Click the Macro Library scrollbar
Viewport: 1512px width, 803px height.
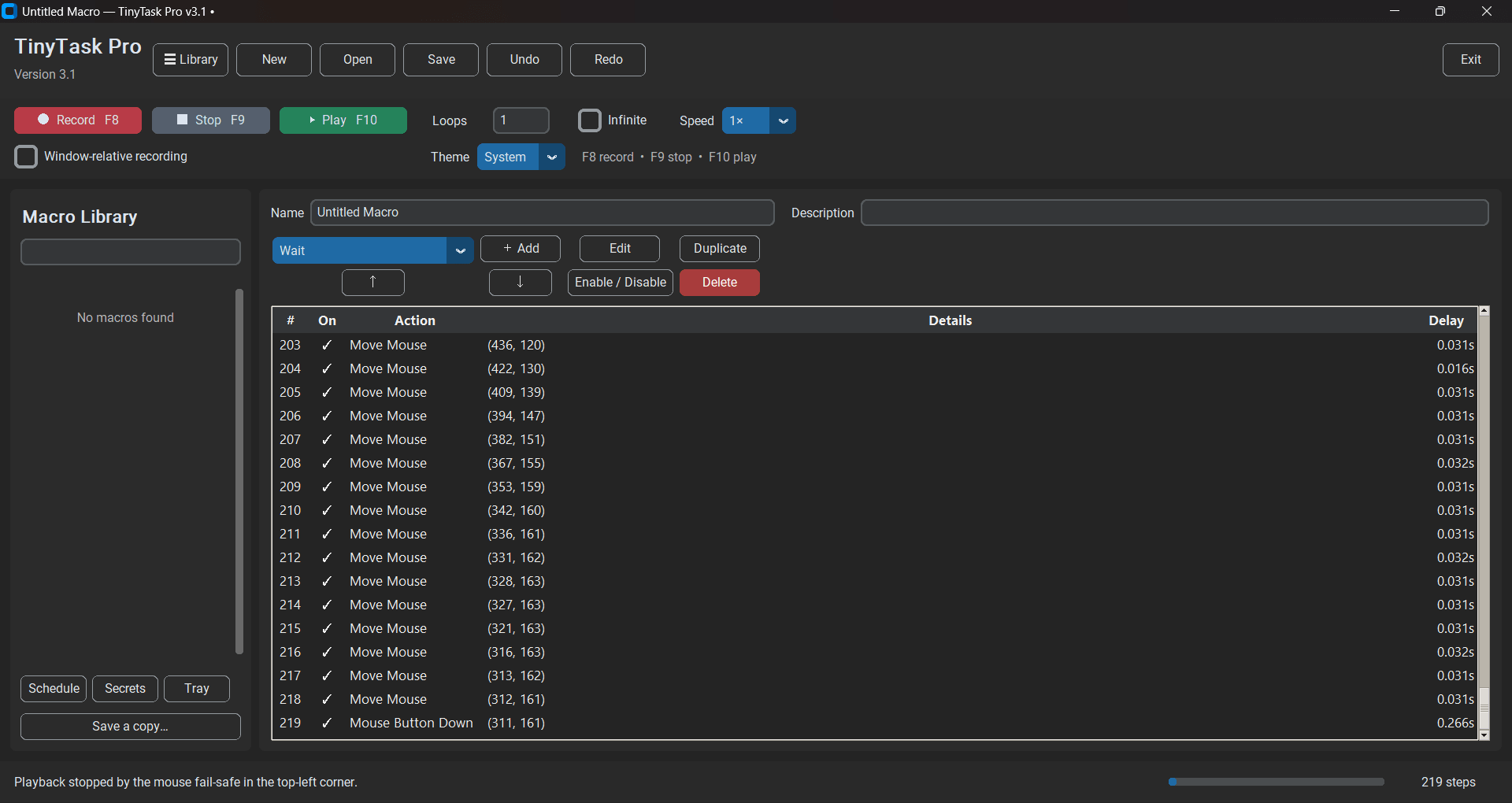(239, 472)
